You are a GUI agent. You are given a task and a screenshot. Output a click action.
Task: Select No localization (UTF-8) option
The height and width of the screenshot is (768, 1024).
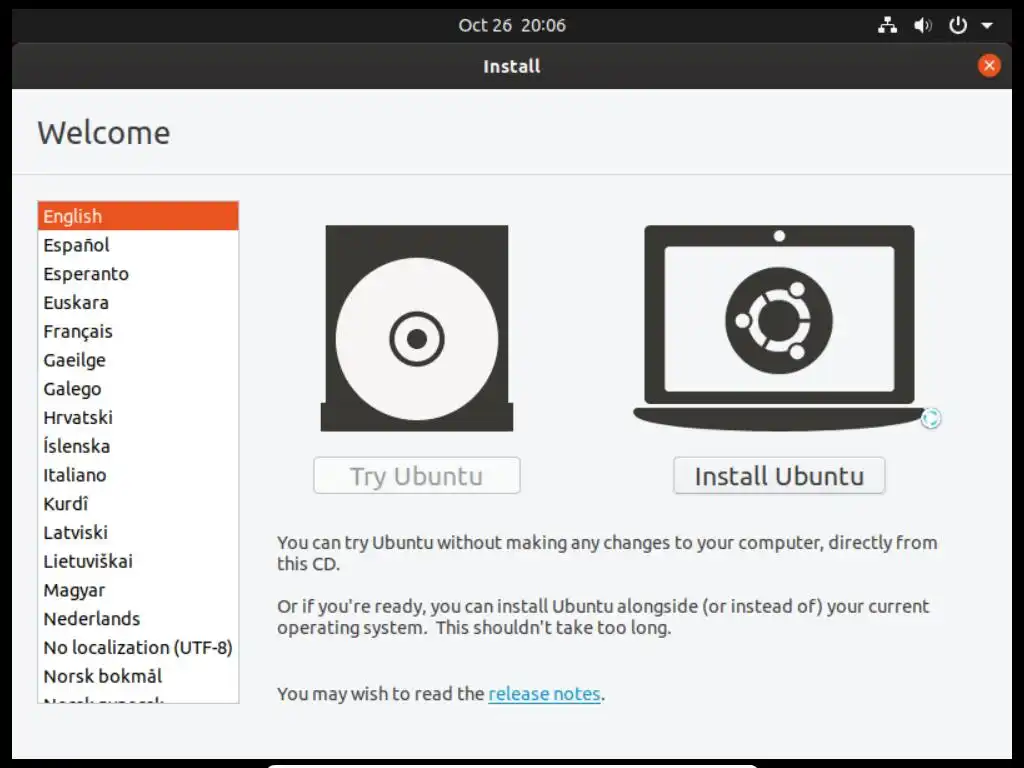pos(138,647)
